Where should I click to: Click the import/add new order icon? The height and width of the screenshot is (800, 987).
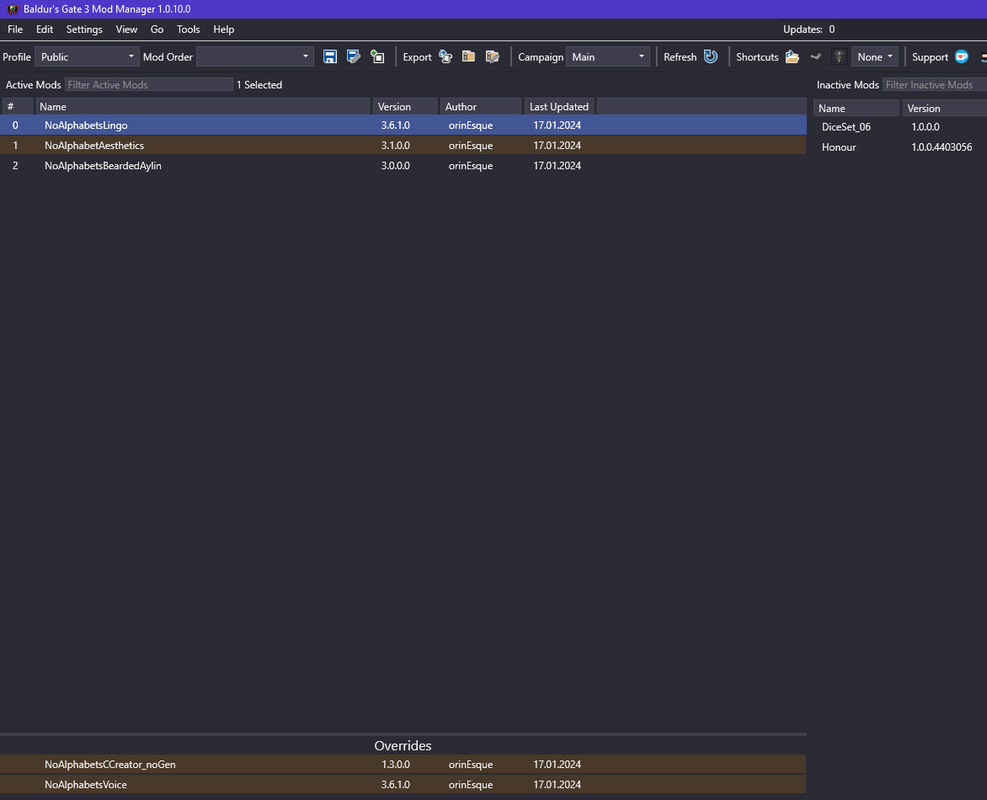click(x=378, y=57)
